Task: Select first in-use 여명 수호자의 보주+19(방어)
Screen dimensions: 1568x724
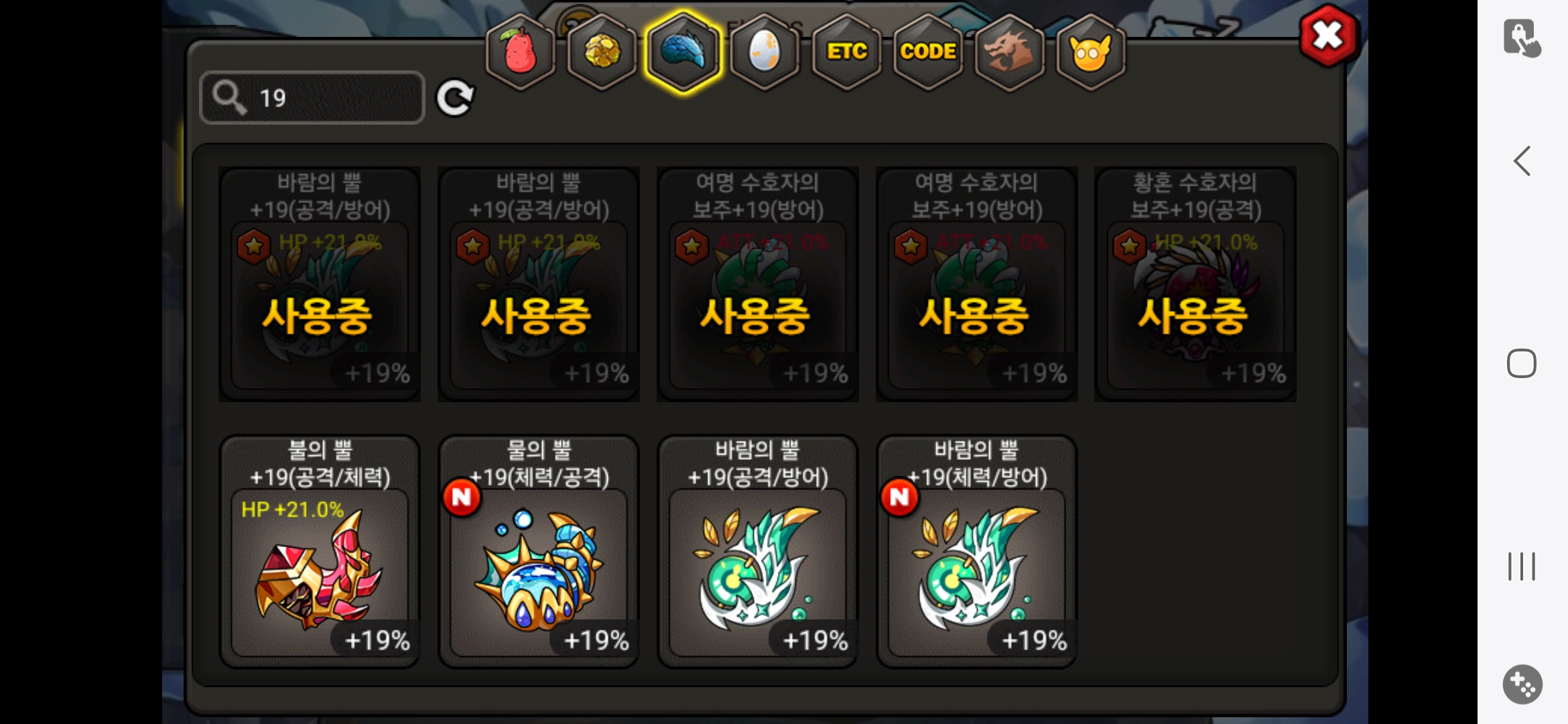Action: [758, 284]
